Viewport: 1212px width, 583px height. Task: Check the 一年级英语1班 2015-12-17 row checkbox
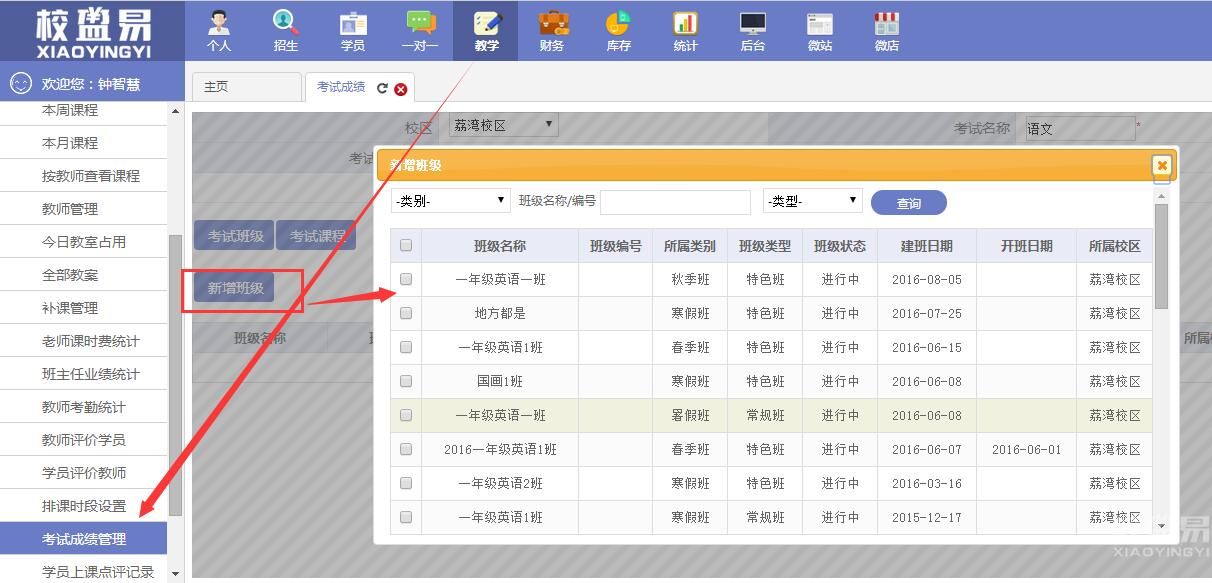[406, 517]
